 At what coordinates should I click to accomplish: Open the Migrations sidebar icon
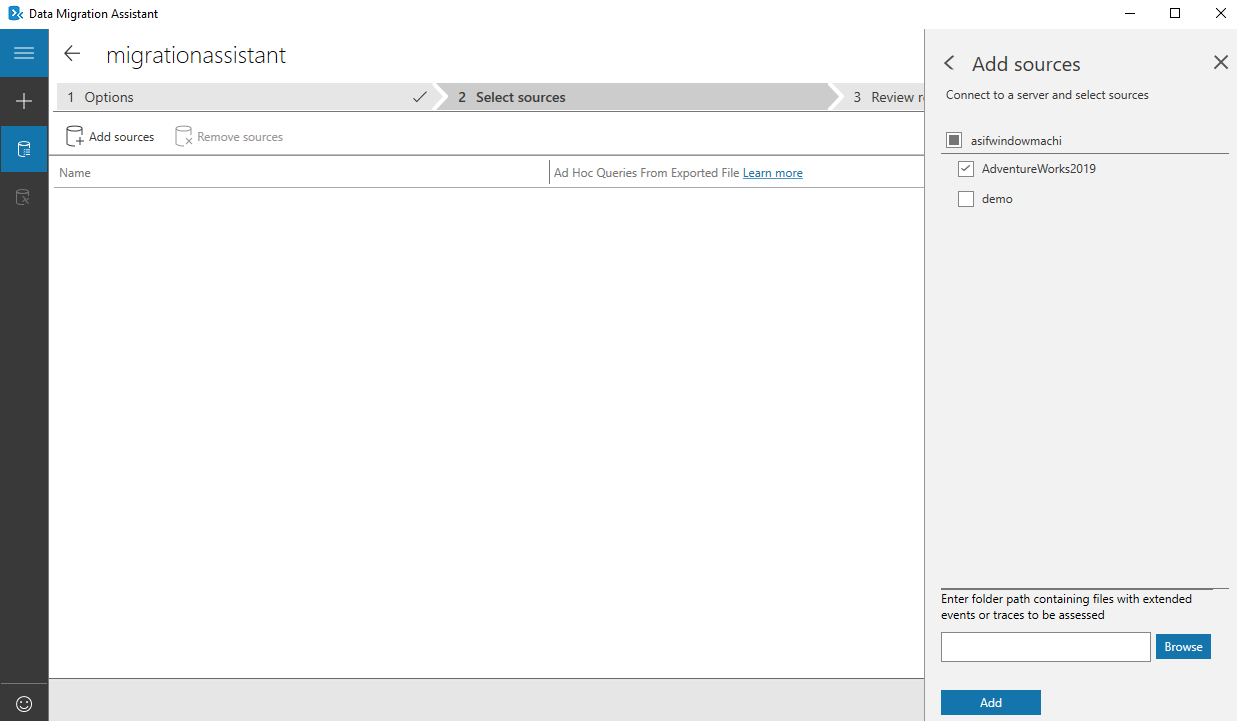pos(24,197)
